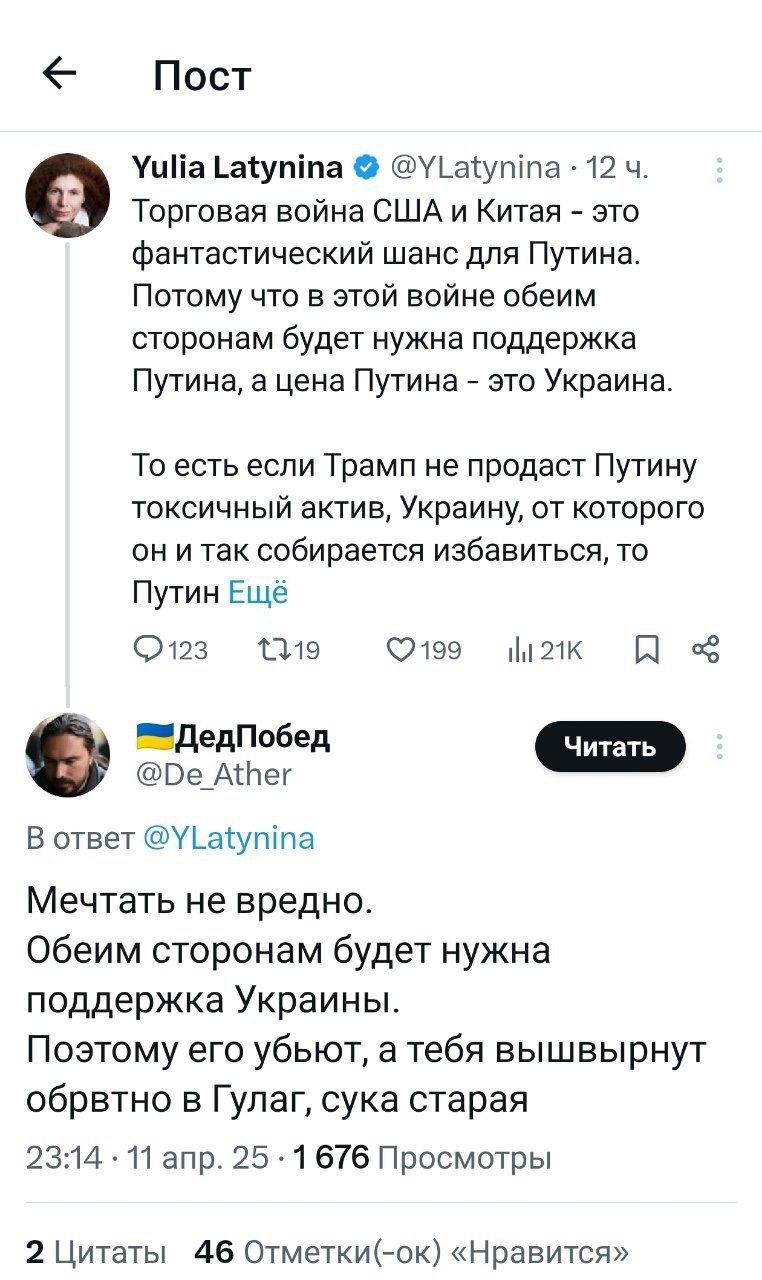Share Latynina's post via share icon
The image size is (762, 1280).
[x=705, y=651]
